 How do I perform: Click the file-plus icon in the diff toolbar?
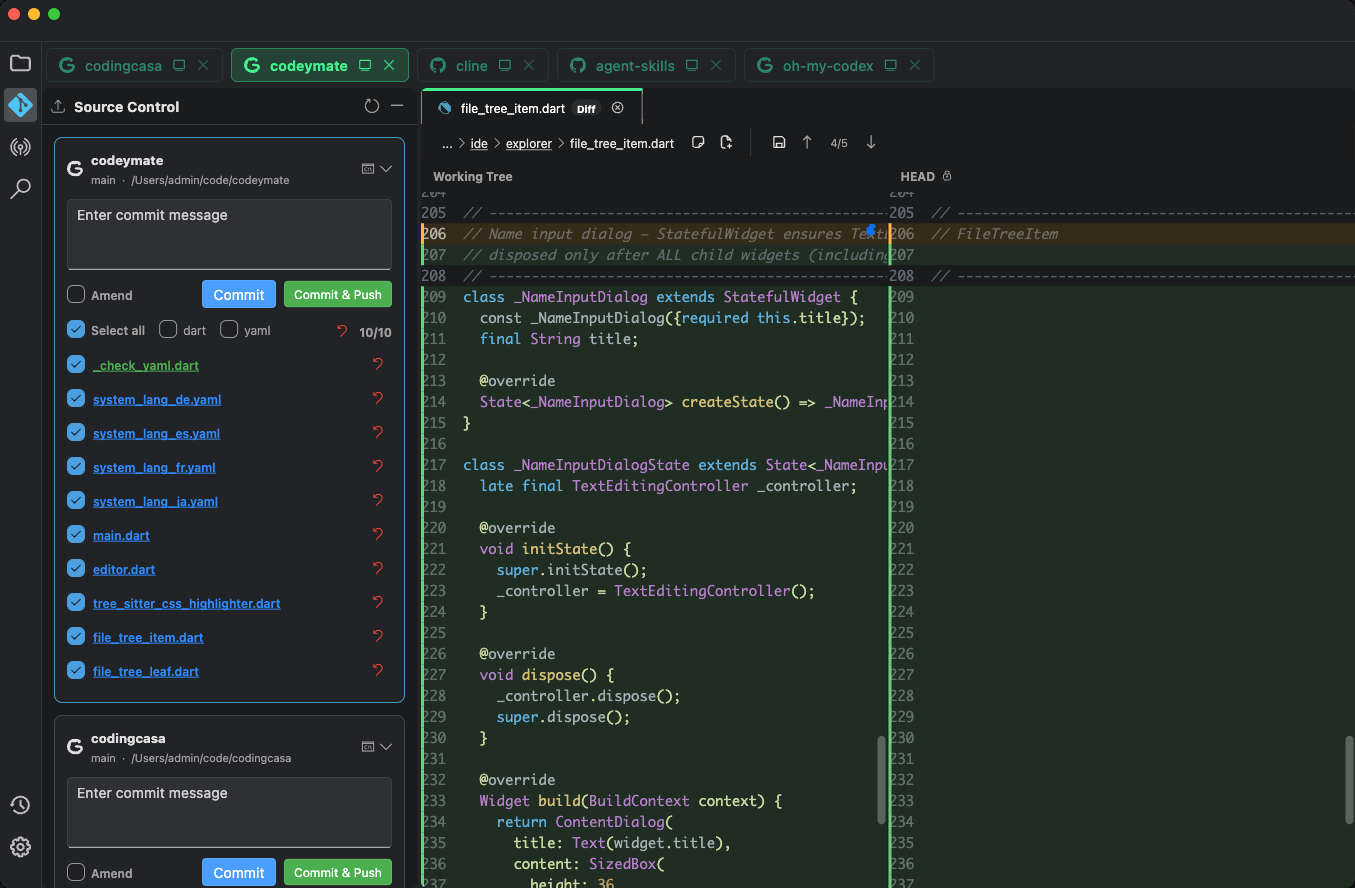point(726,143)
